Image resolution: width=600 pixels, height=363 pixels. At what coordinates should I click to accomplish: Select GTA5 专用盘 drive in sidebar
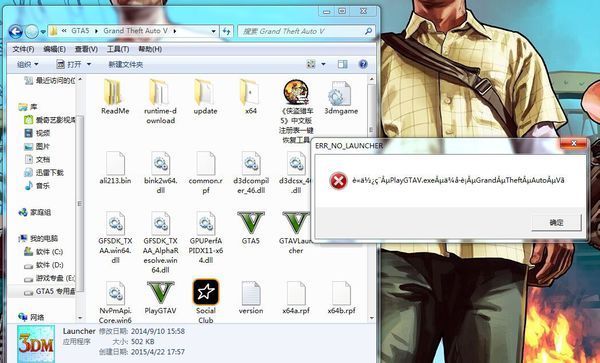[50, 291]
